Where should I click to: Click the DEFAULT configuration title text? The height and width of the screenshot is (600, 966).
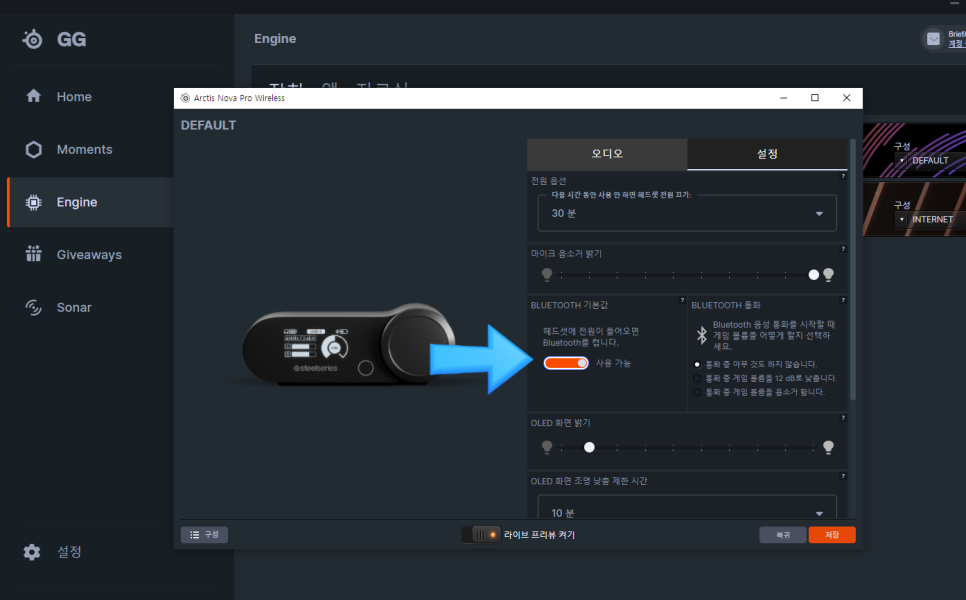coord(208,126)
